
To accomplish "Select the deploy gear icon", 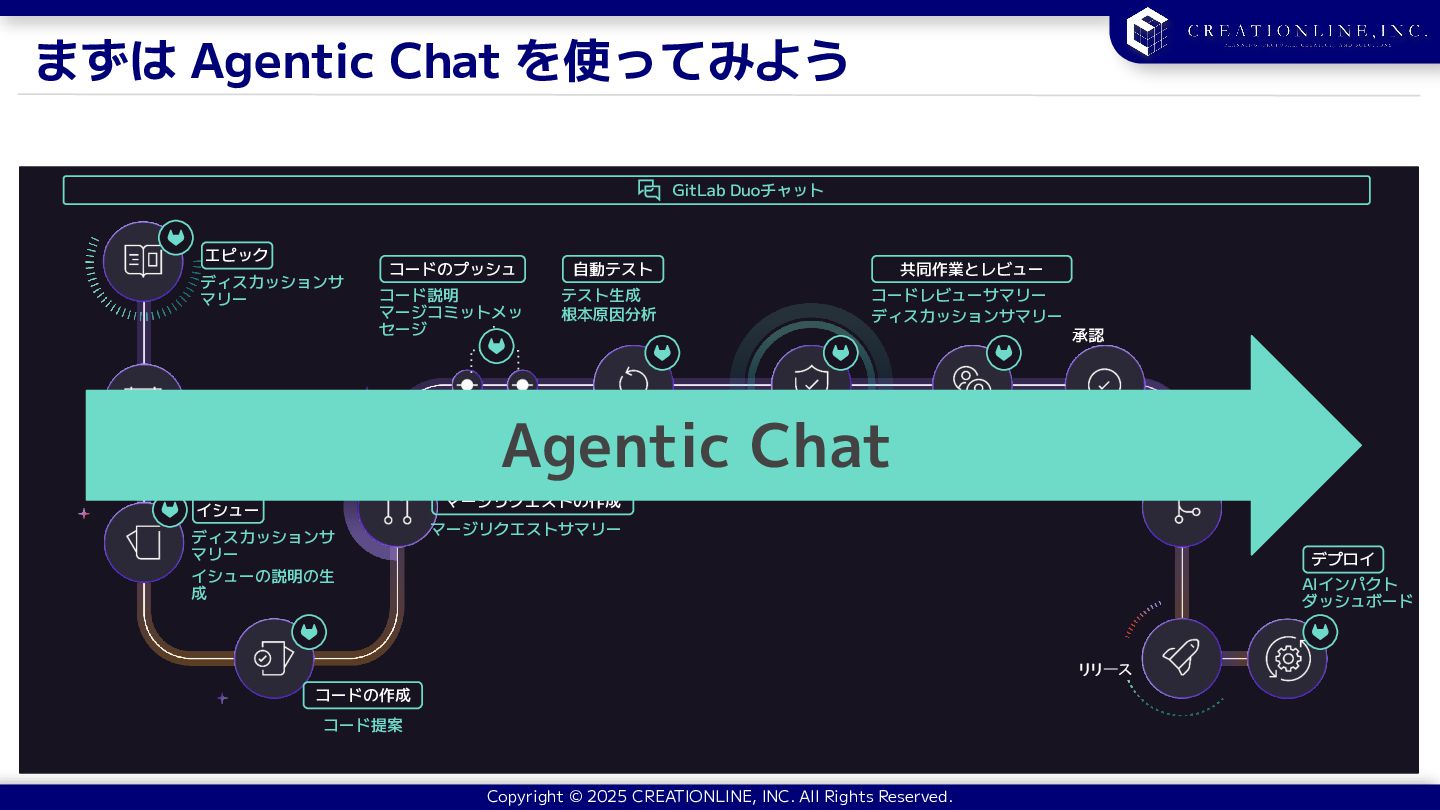I will coord(1287,658).
